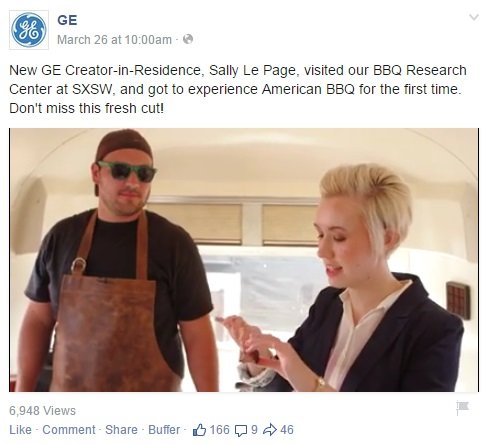Click the share arrow count icon
Screen dimensions: 490x444
click(270, 430)
